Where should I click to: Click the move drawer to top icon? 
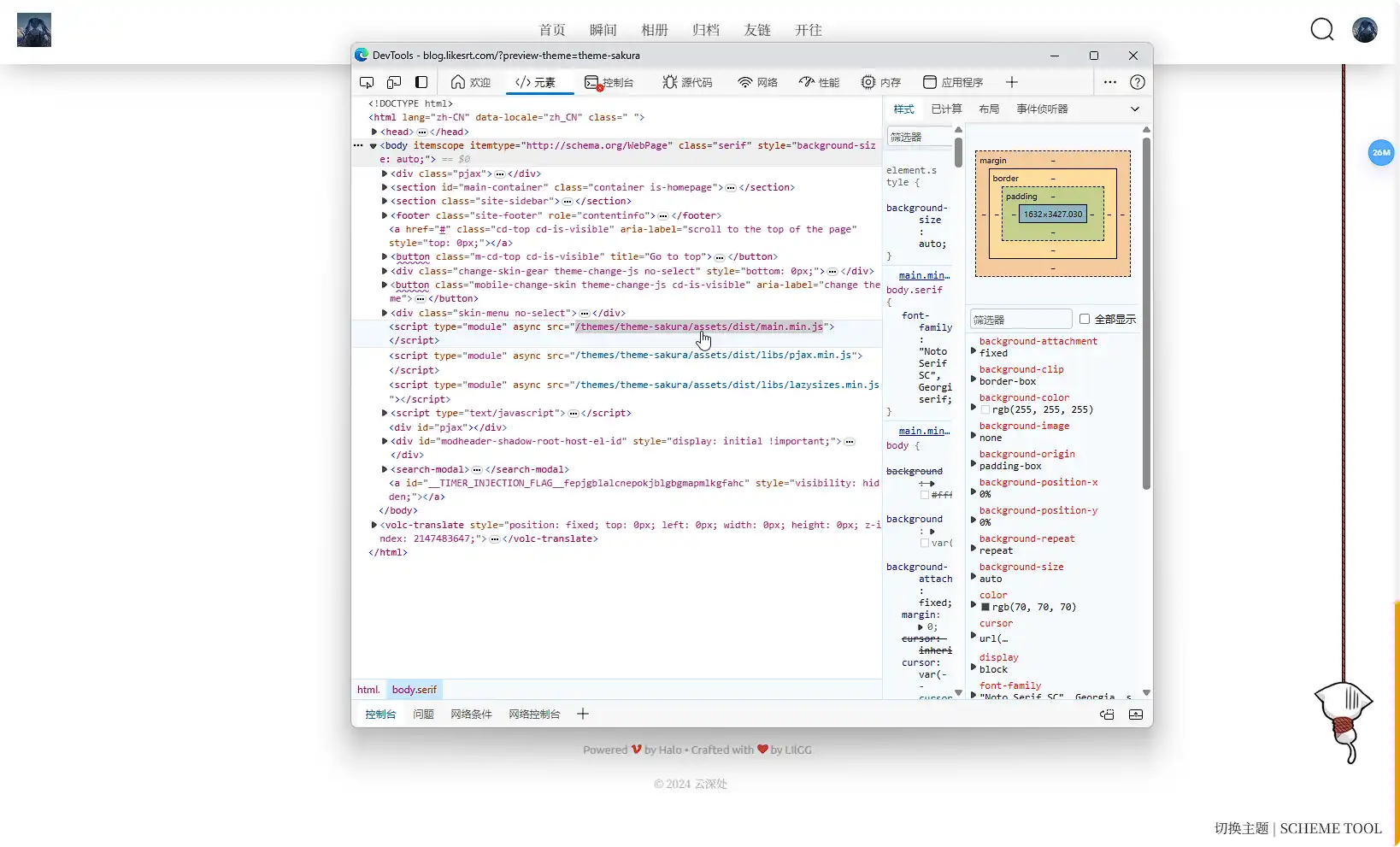[1107, 715]
